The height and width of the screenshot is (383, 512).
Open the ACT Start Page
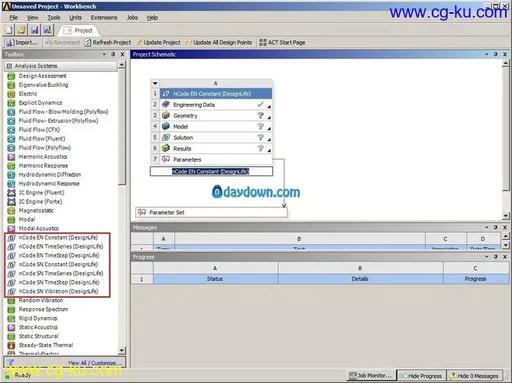click(282, 42)
